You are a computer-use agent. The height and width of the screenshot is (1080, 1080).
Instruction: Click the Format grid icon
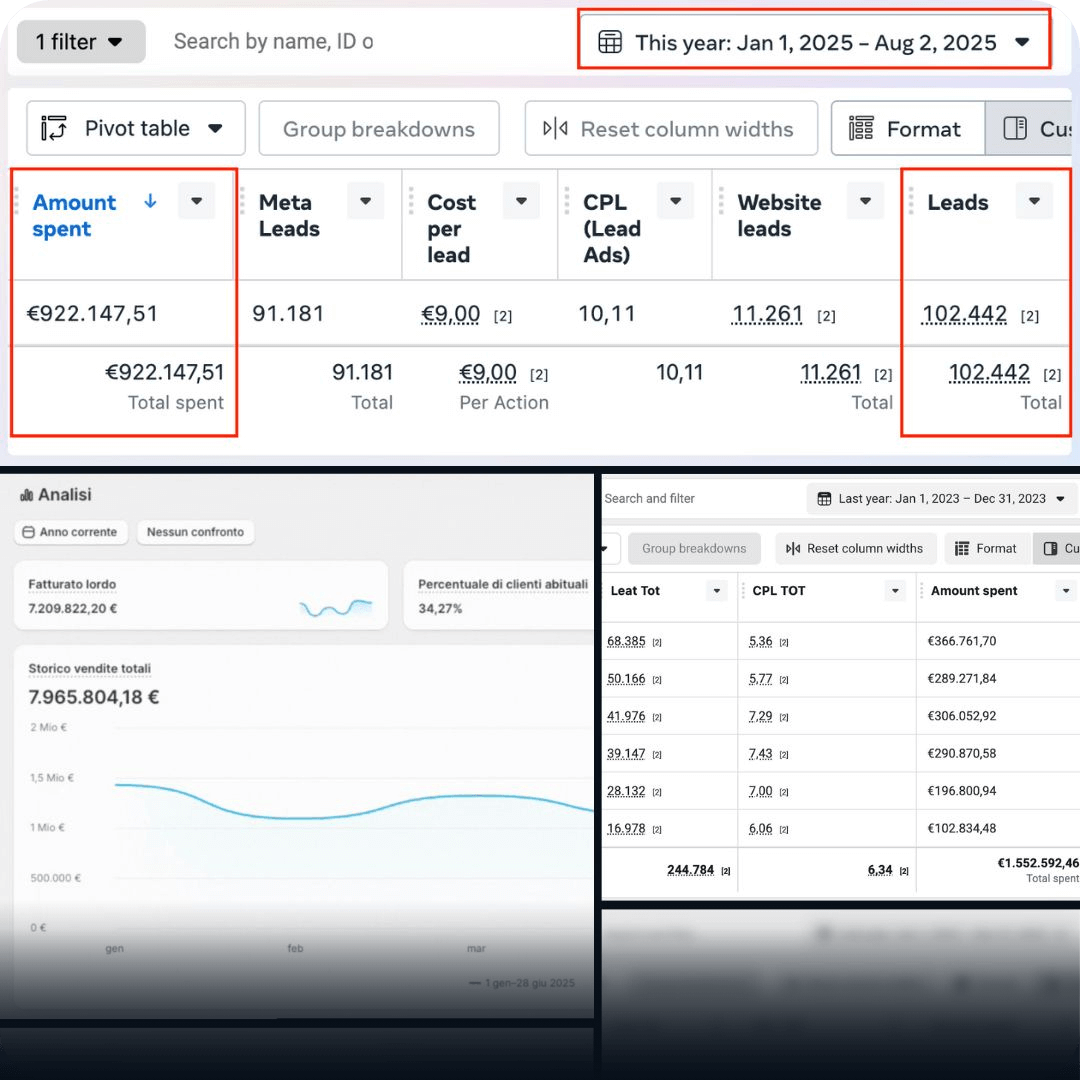[860, 129]
